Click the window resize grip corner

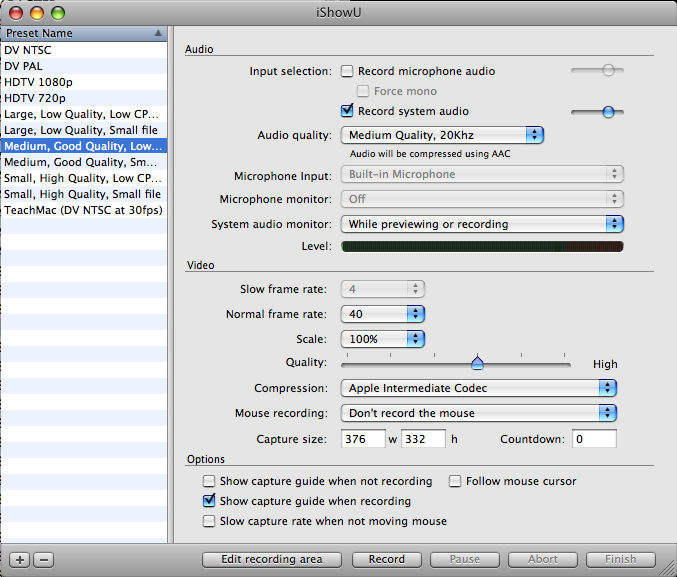(668, 568)
